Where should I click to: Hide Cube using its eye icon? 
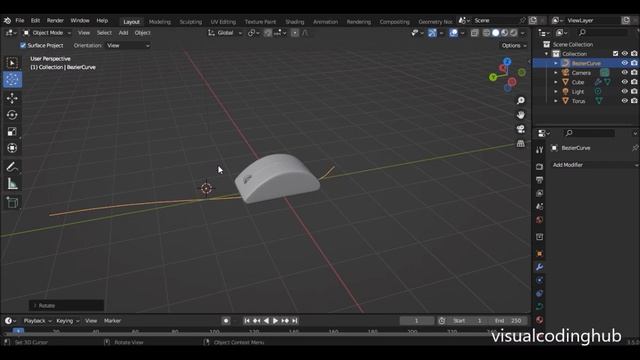coord(624,82)
